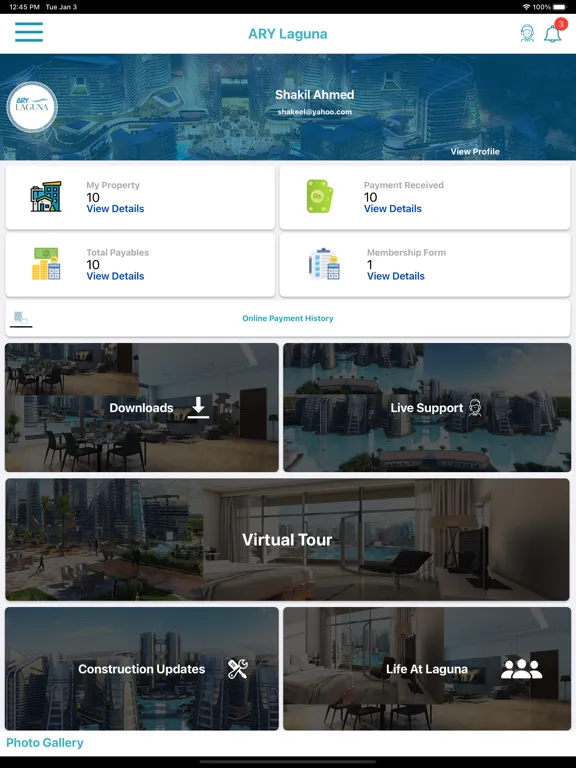This screenshot has height=768, width=576.
Task: Tap the My Property building icon
Action: [x=46, y=196]
